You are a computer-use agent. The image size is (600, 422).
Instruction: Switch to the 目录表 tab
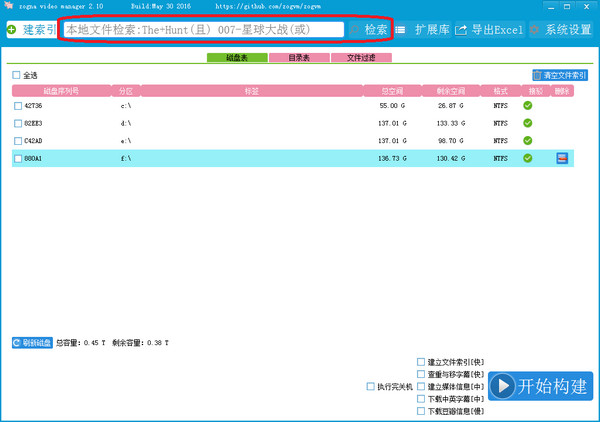299,58
